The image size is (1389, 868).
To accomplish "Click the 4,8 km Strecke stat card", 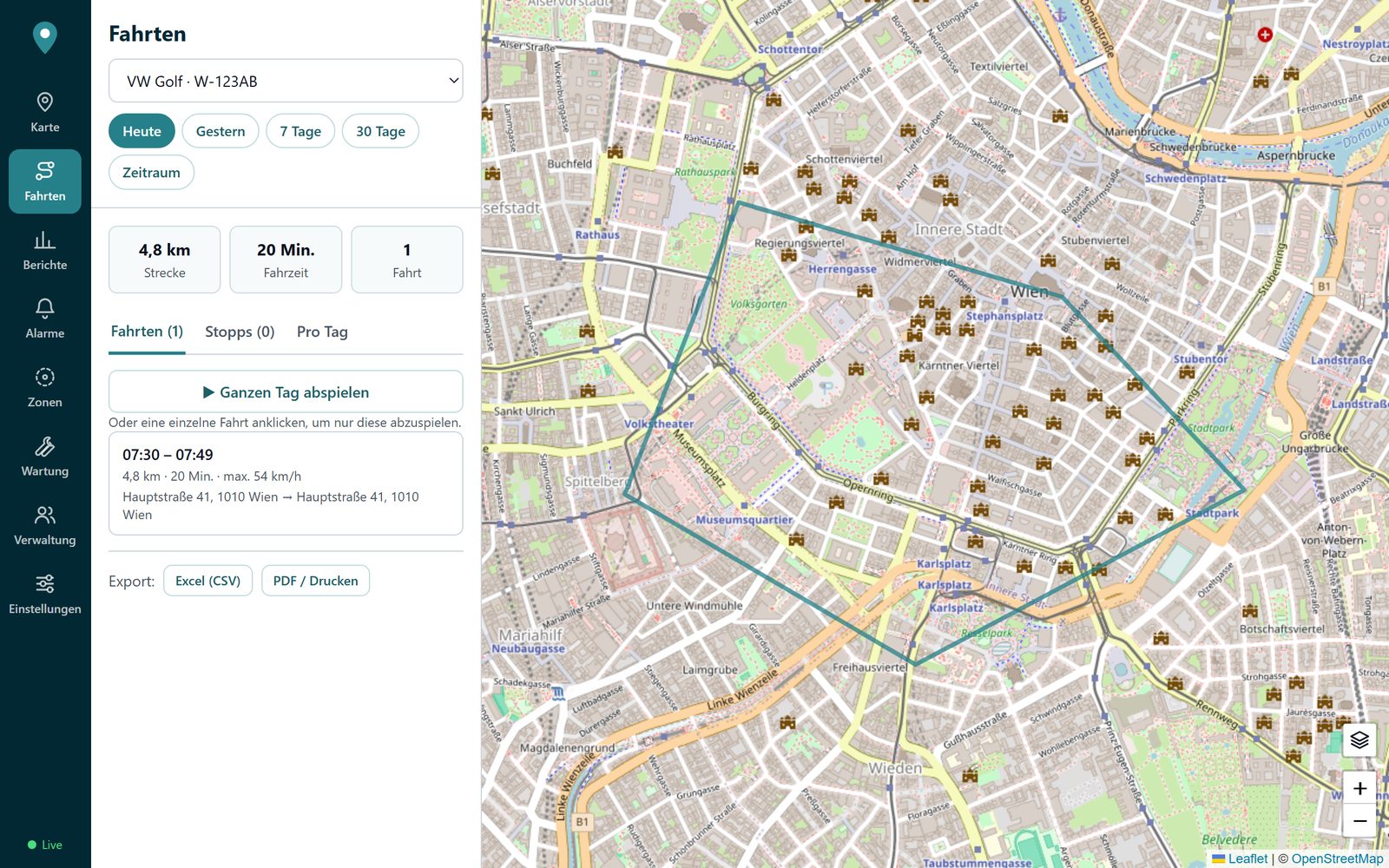I will [x=164, y=260].
